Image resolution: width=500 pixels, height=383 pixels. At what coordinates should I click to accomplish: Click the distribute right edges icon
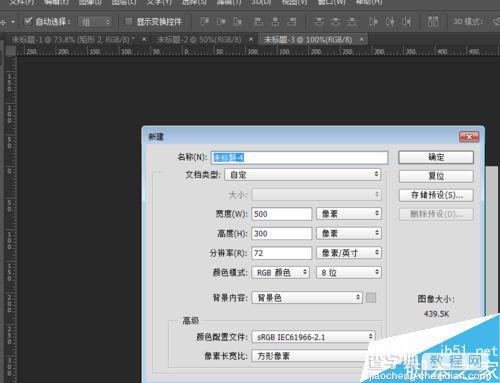pyautogui.click(x=406, y=22)
